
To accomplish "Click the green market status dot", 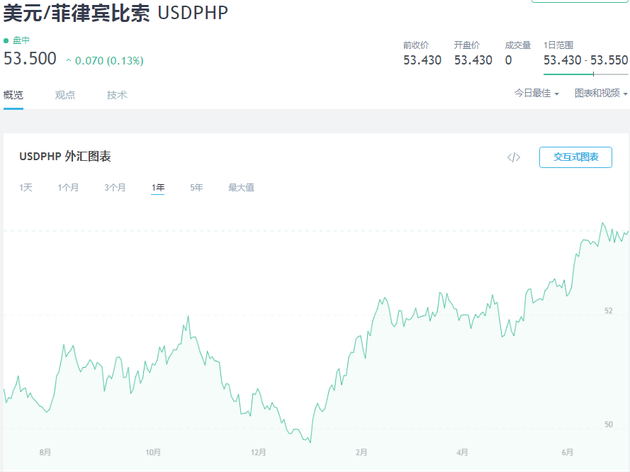I will pyautogui.click(x=6, y=41).
